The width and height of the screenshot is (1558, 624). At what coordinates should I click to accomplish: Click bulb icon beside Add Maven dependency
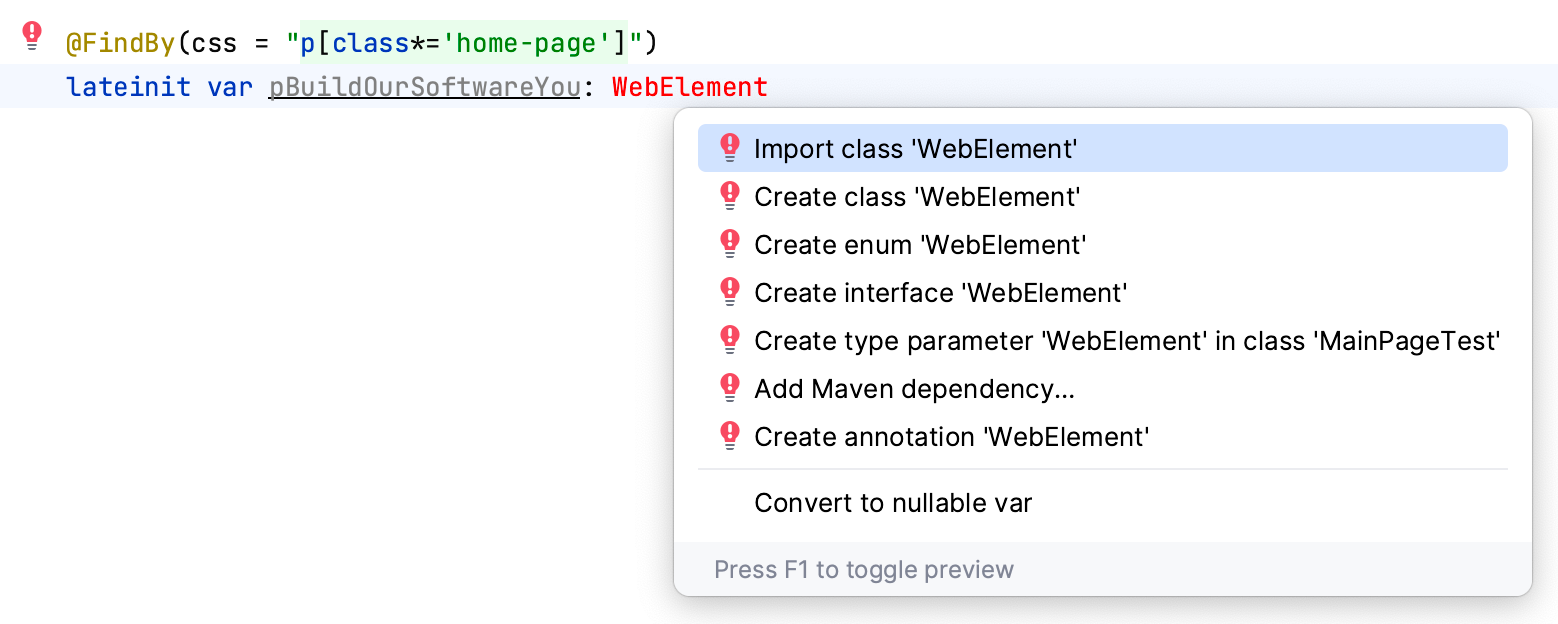point(730,388)
